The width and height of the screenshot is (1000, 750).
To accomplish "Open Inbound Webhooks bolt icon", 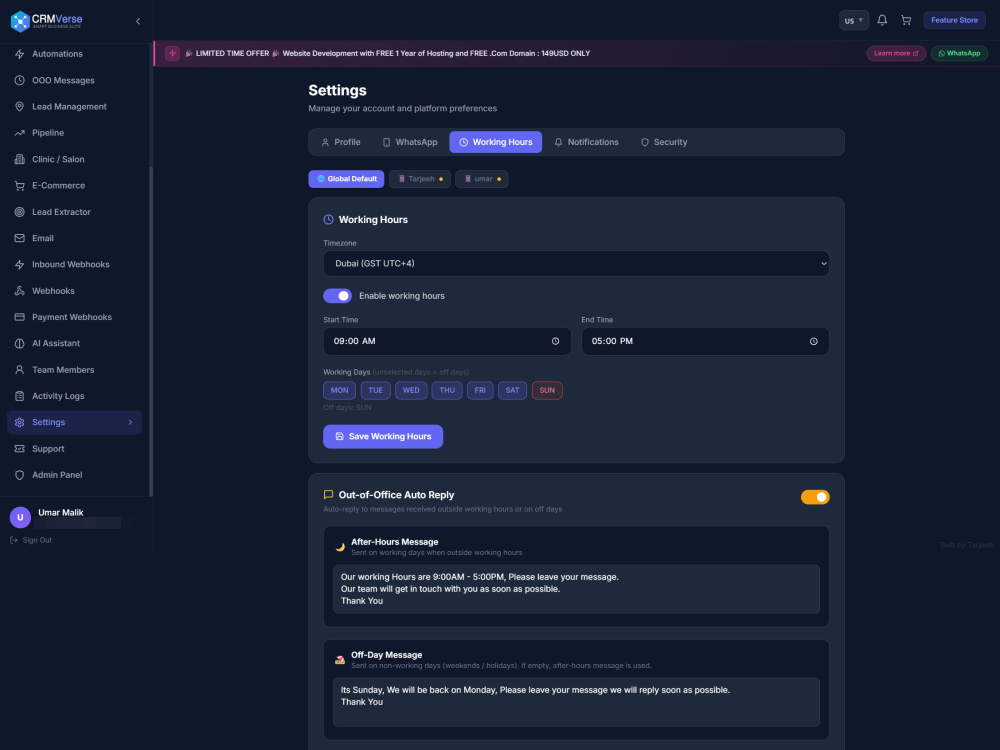I will 20,265.
